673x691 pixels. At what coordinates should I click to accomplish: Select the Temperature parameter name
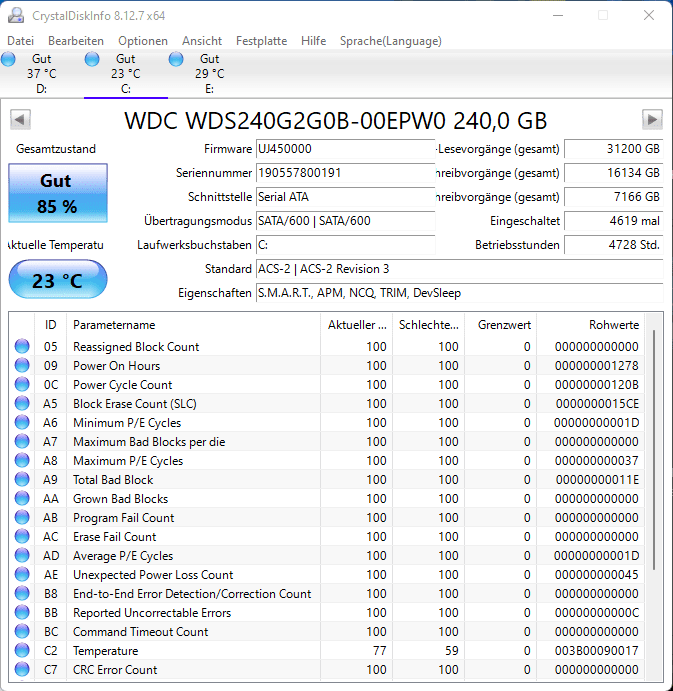tap(105, 651)
